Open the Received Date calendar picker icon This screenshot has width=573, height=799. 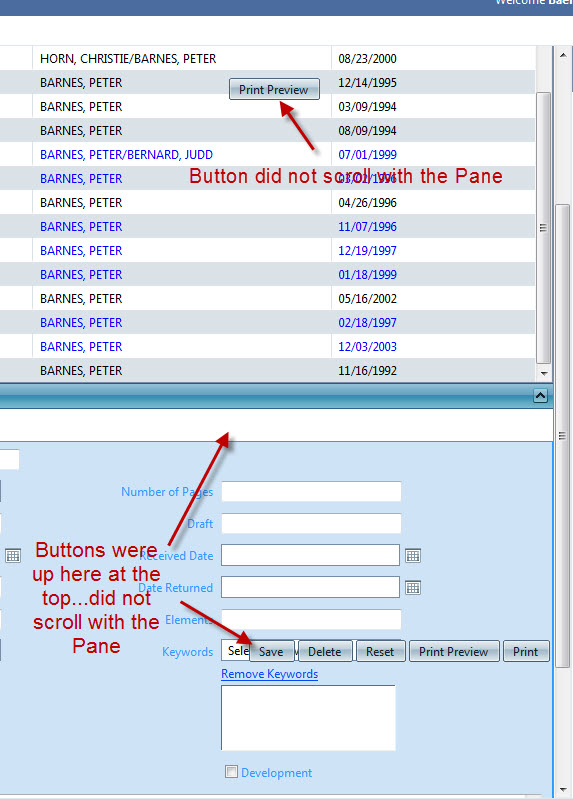tap(413, 555)
